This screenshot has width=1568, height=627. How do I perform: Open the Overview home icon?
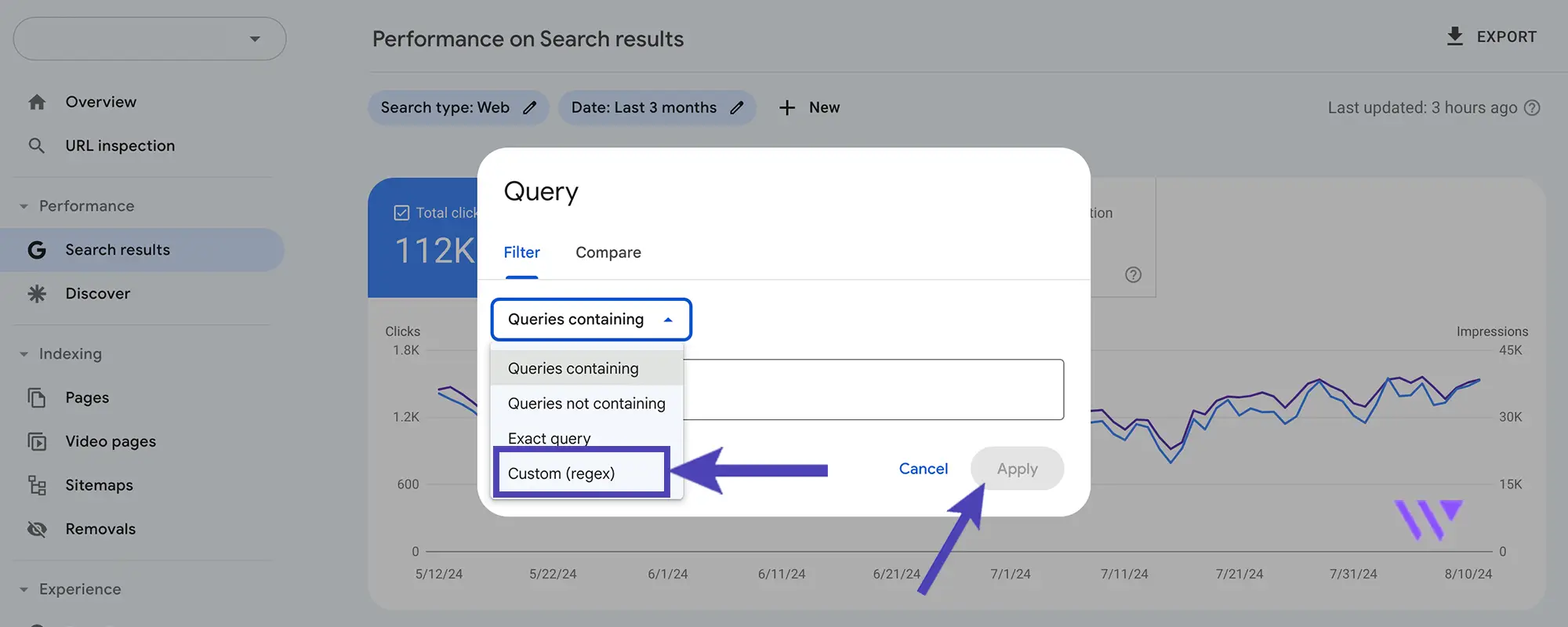[x=37, y=102]
